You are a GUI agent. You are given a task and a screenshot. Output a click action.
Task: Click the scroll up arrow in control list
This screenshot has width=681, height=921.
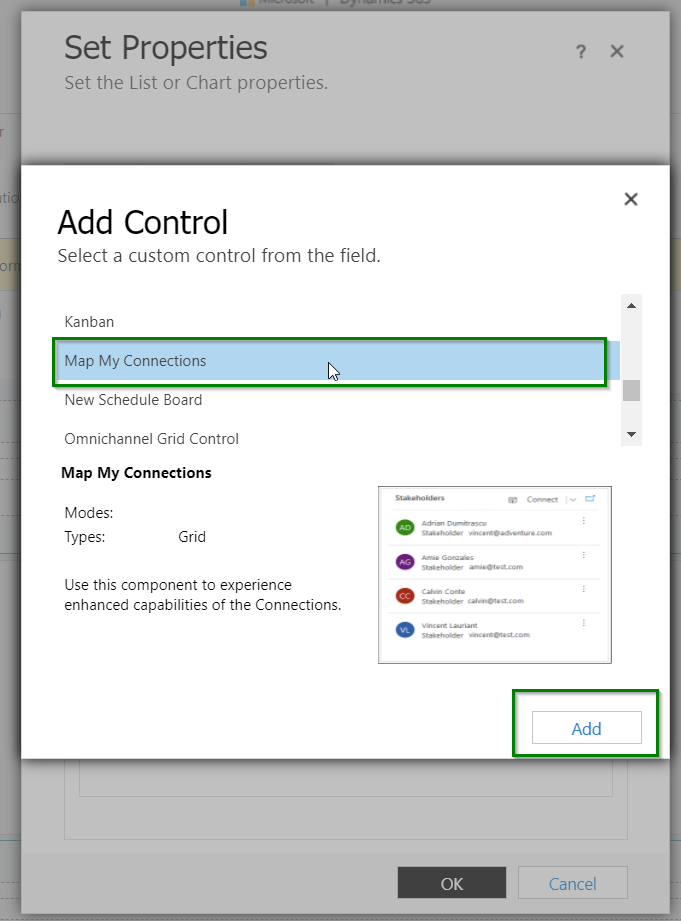point(631,305)
